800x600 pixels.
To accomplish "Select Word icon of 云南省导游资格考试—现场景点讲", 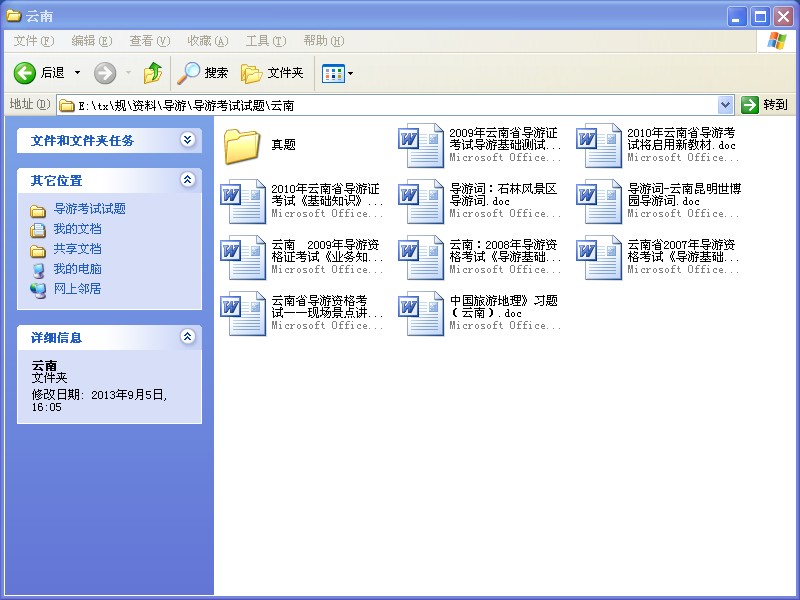I will point(243,313).
